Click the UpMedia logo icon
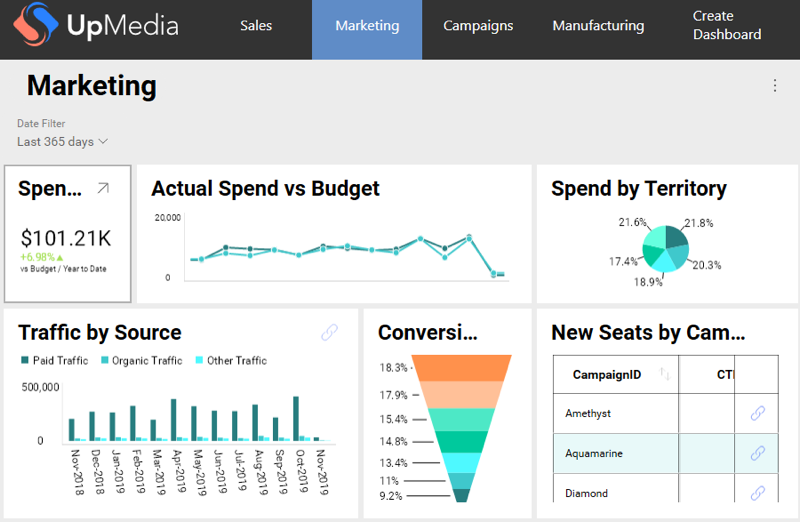 pos(34,27)
